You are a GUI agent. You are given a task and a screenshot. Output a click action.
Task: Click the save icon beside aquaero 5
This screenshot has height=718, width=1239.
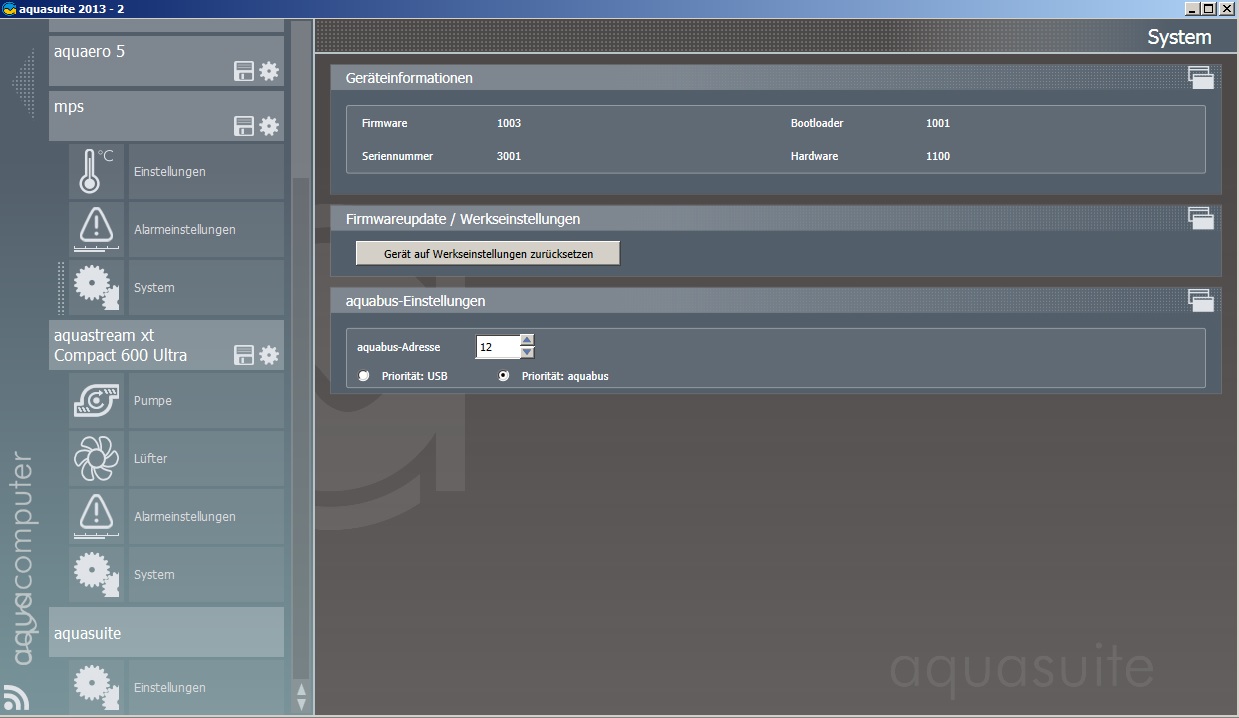[243, 71]
